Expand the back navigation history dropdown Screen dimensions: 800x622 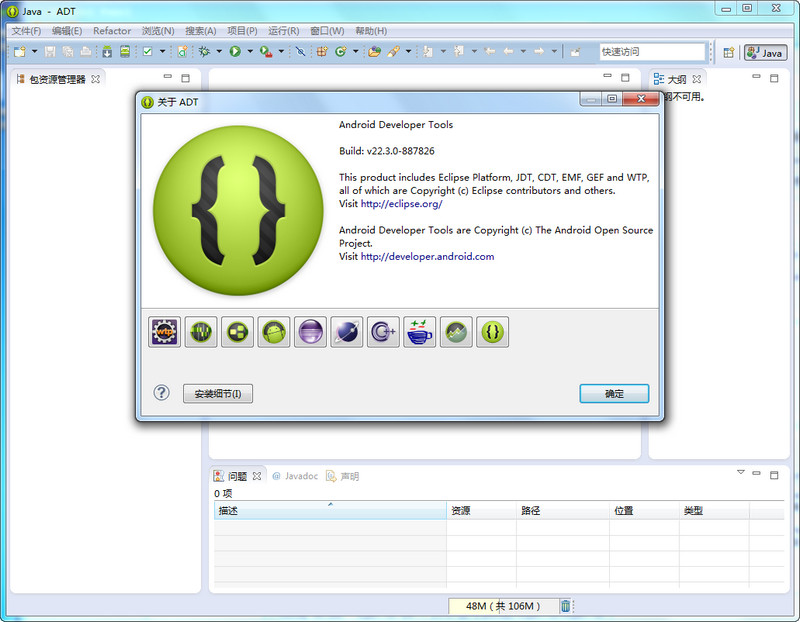coord(522,52)
